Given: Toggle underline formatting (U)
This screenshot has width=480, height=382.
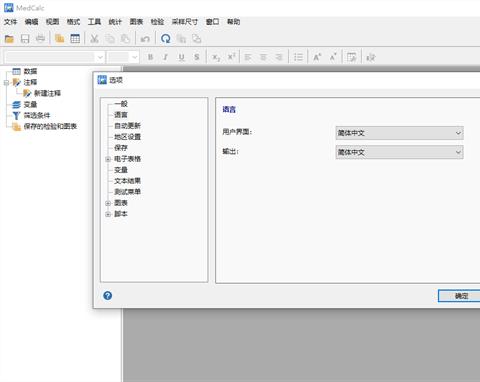Looking at the screenshot, I should (x=181, y=57).
